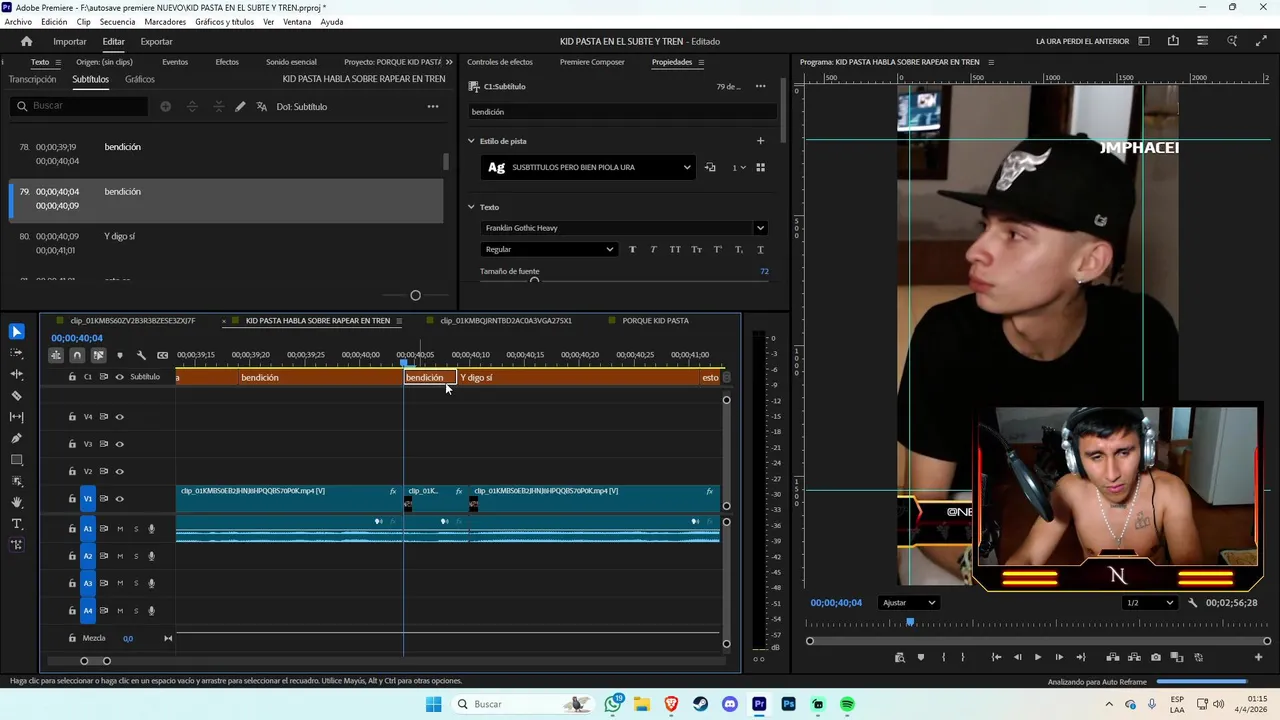Image resolution: width=1280 pixels, height=720 pixels.
Task: Click Export Frame camera icon
Action: click(x=1156, y=657)
